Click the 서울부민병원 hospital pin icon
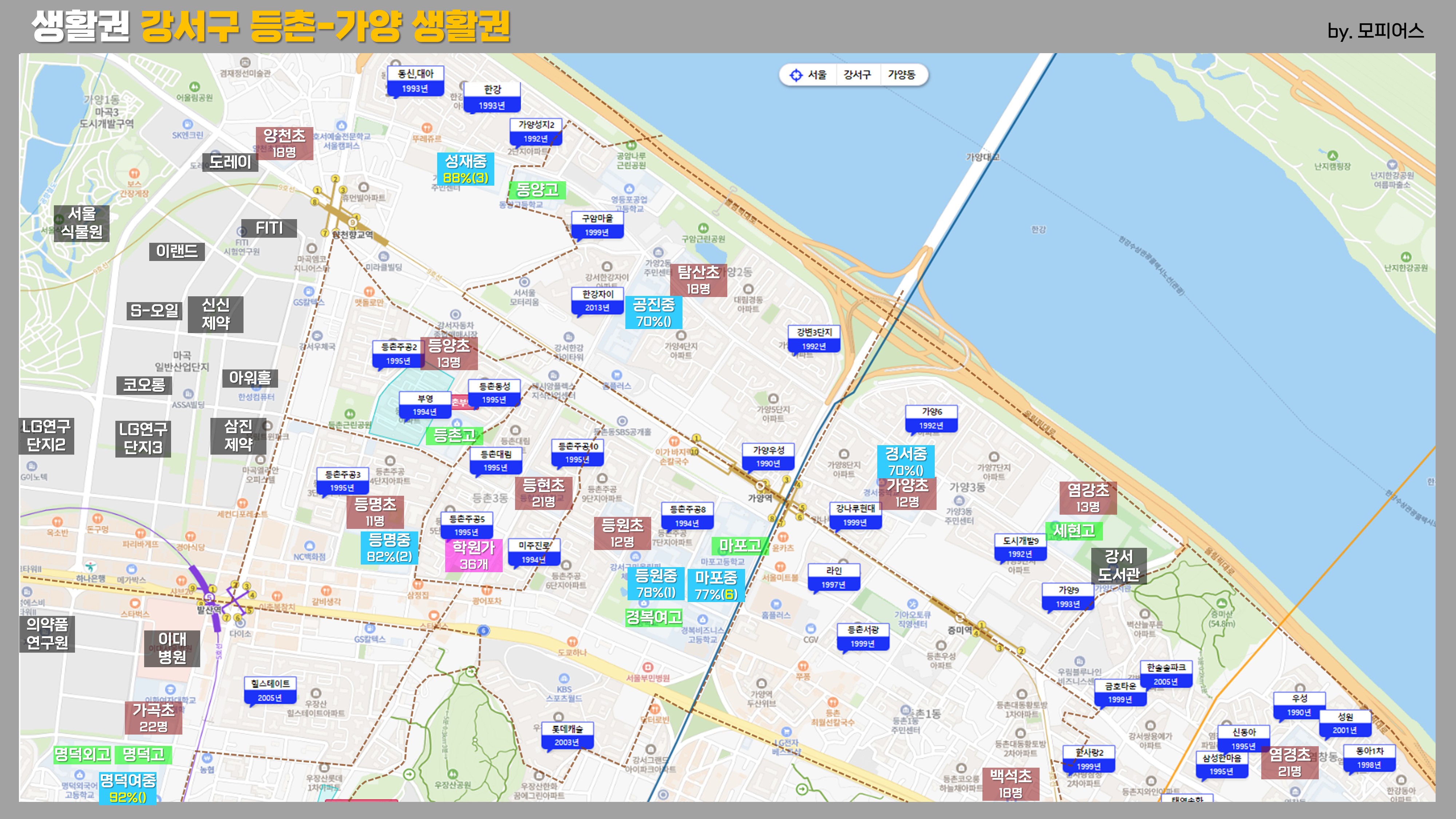Image resolution: width=1456 pixels, height=819 pixels. click(x=648, y=668)
